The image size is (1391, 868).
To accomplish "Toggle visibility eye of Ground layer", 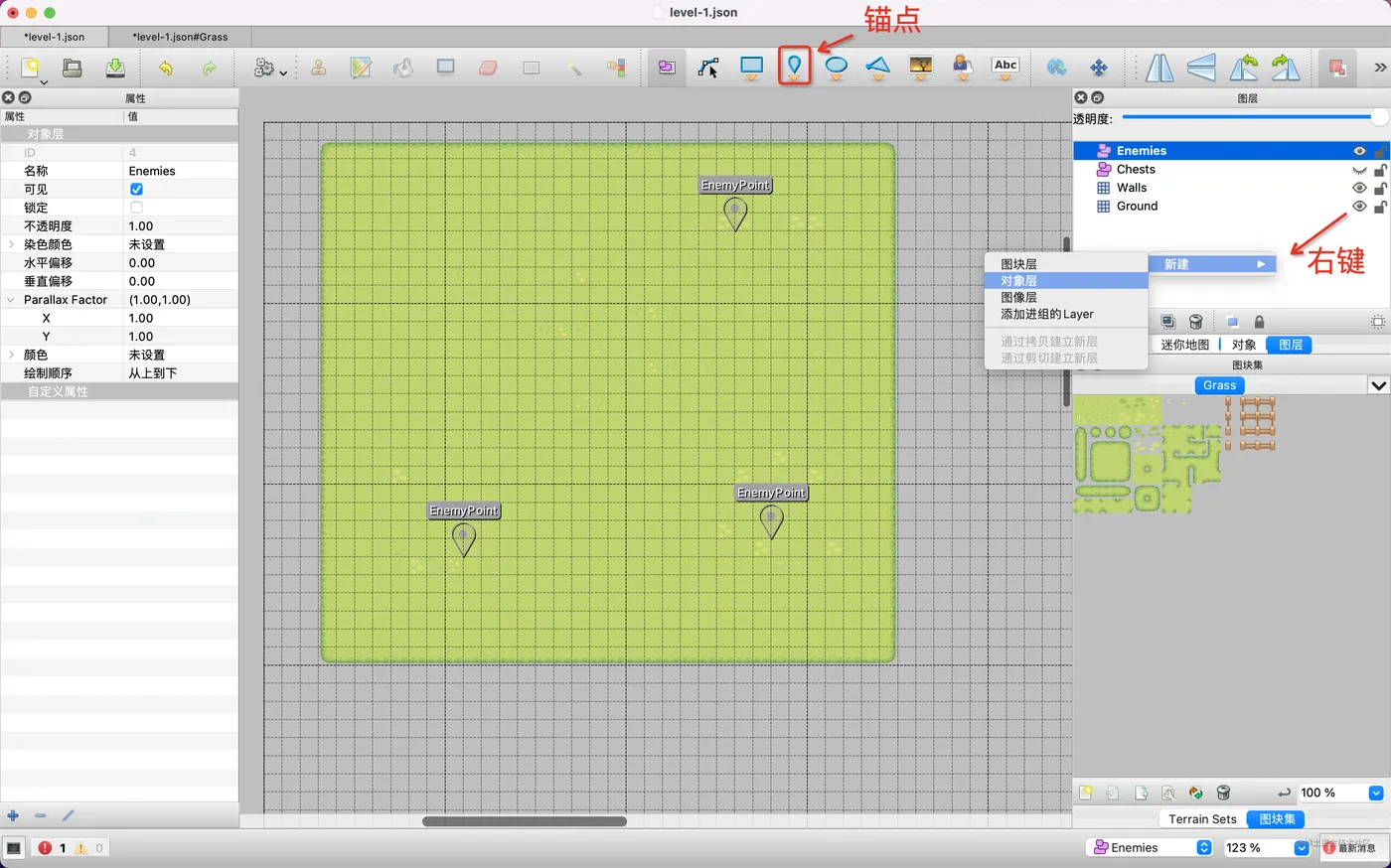I will 1359,207.
